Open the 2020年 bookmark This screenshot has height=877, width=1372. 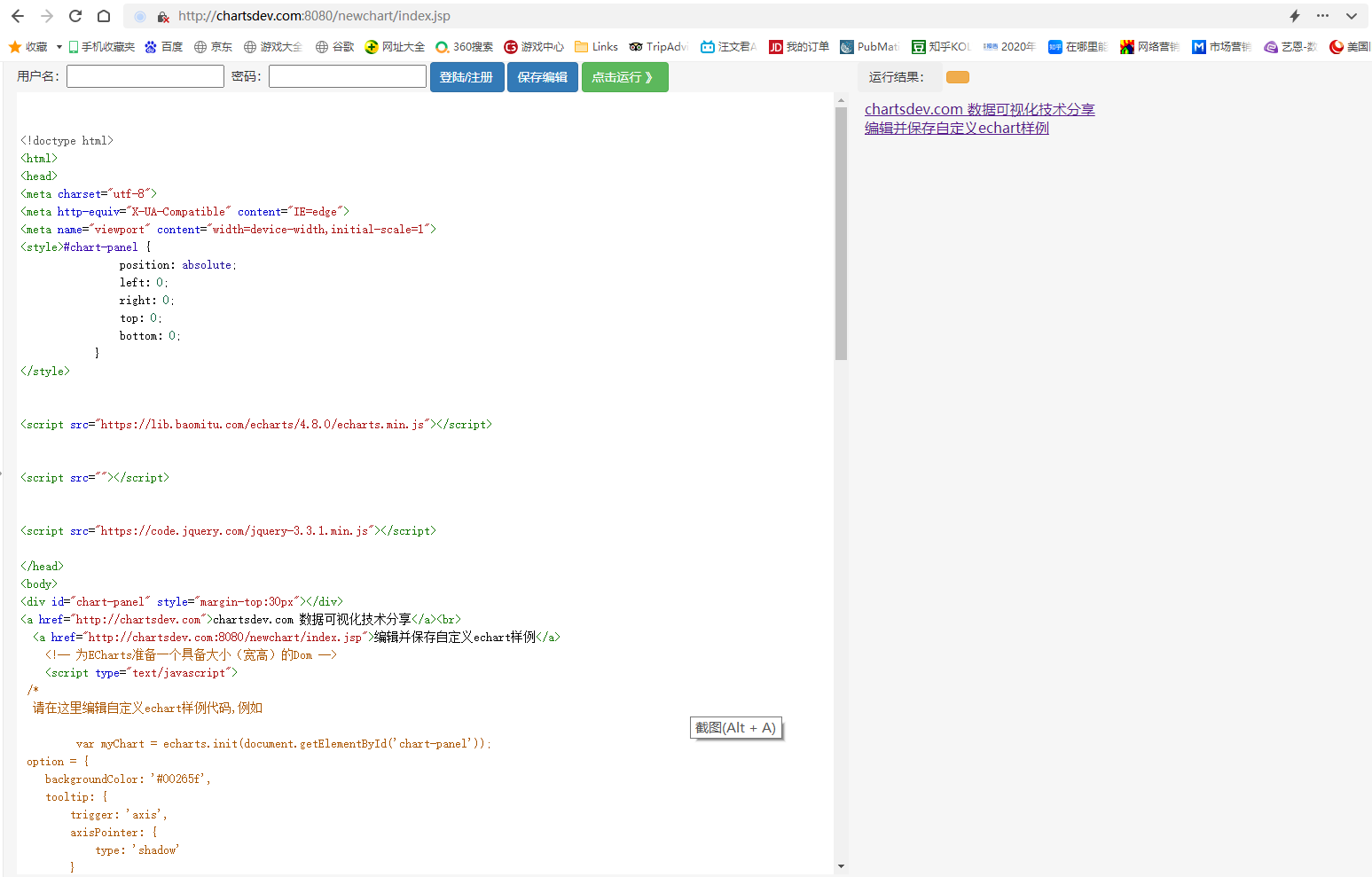(x=1009, y=46)
